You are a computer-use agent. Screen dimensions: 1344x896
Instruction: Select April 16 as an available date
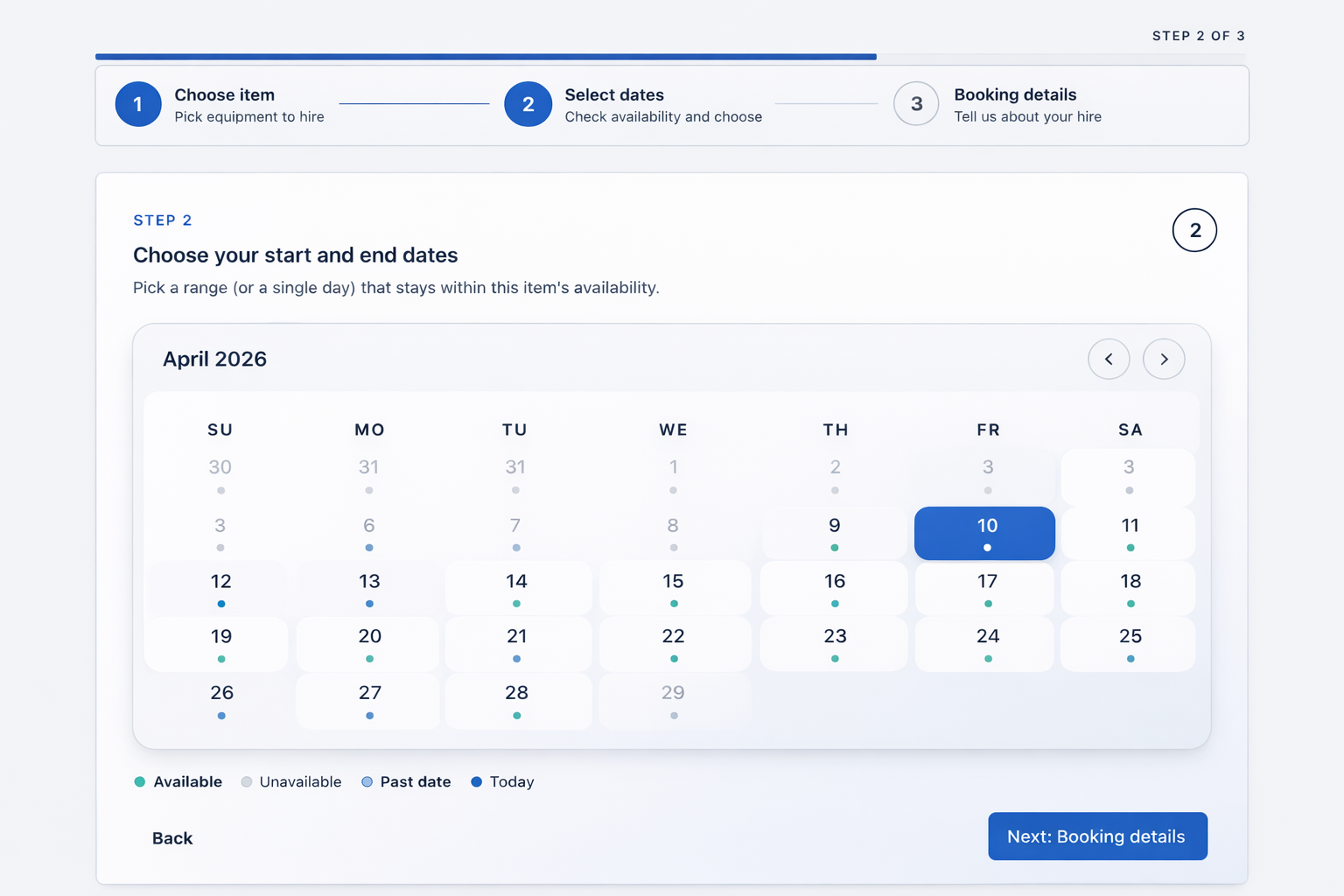834,587
